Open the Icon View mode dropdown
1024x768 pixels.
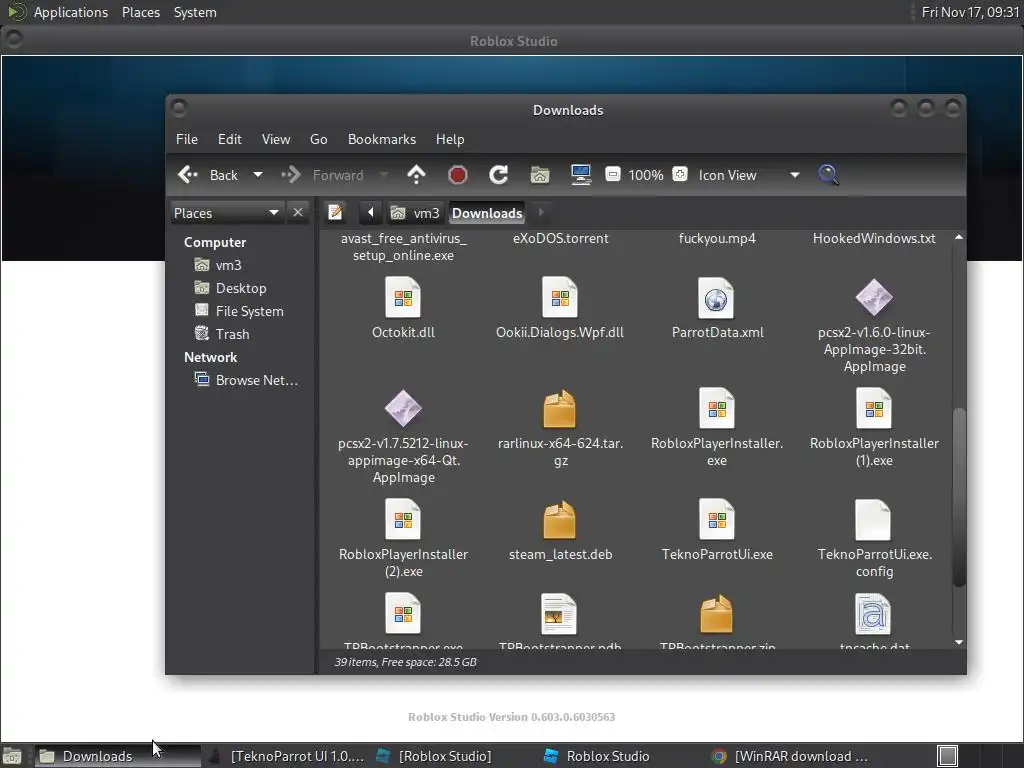748,175
